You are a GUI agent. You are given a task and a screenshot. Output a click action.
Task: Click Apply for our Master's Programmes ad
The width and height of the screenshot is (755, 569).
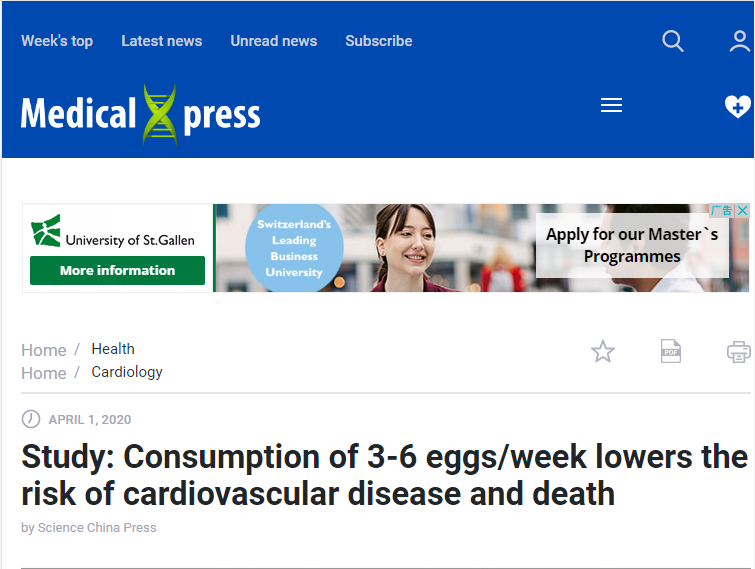(x=632, y=246)
